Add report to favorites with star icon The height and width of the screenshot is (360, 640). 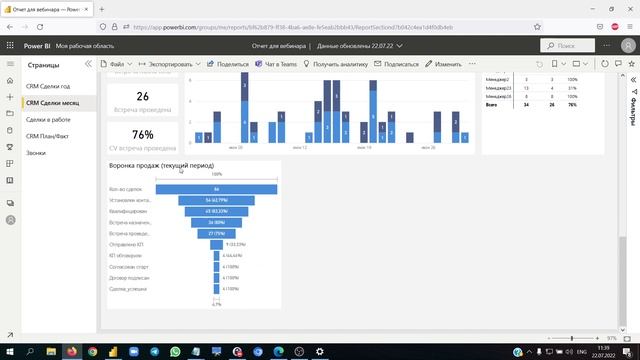click(631, 64)
